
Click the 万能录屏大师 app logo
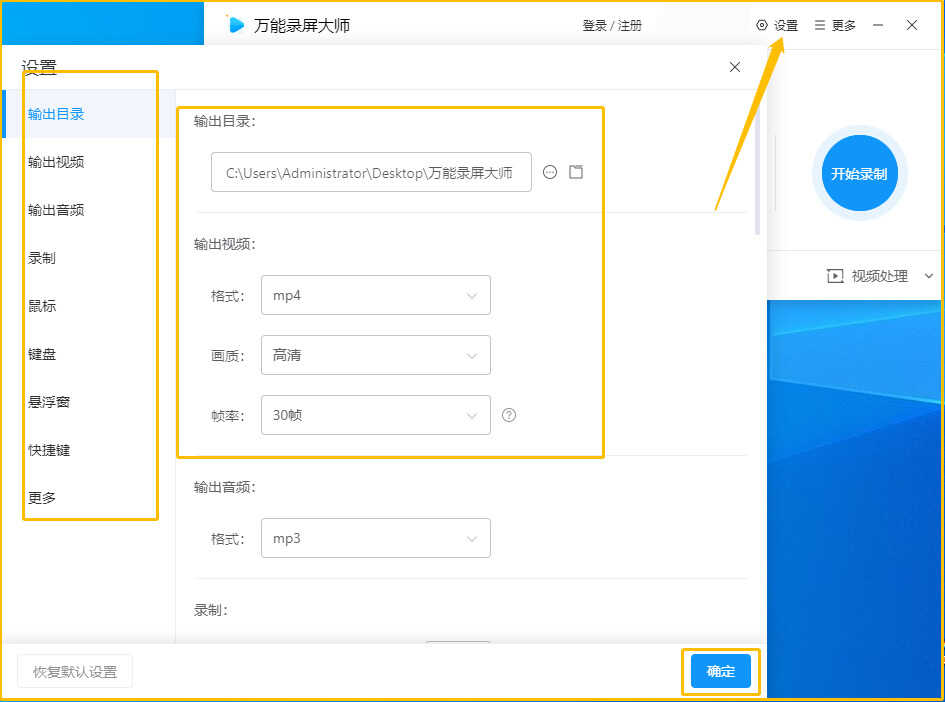pyautogui.click(x=236, y=25)
